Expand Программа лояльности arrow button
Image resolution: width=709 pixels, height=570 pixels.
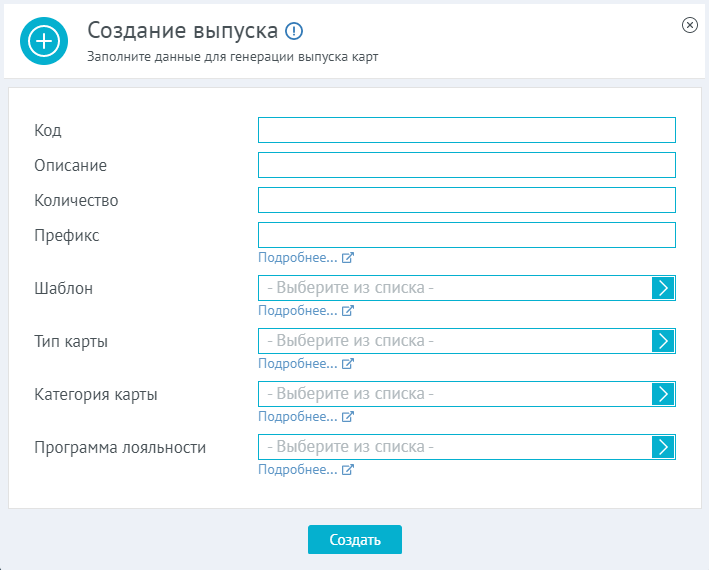[x=663, y=447]
